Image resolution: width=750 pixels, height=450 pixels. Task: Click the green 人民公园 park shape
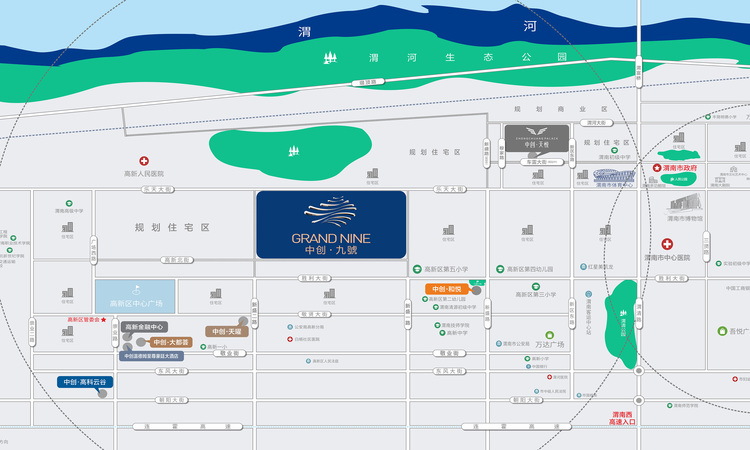pyautogui.click(x=678, y=179)
